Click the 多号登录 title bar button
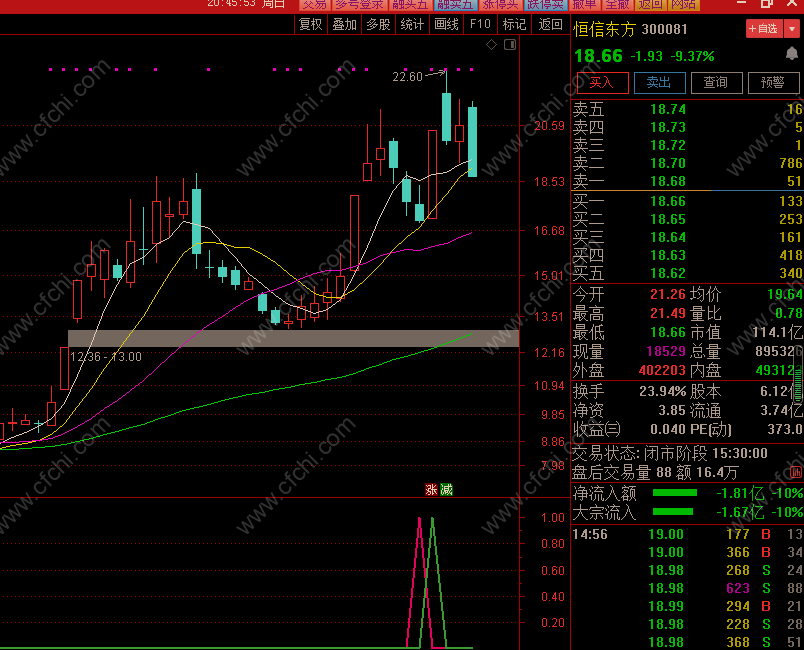Image resolution: width=804 pixels, height=650 pixels. pyautogui.click(x=359, y=5)
